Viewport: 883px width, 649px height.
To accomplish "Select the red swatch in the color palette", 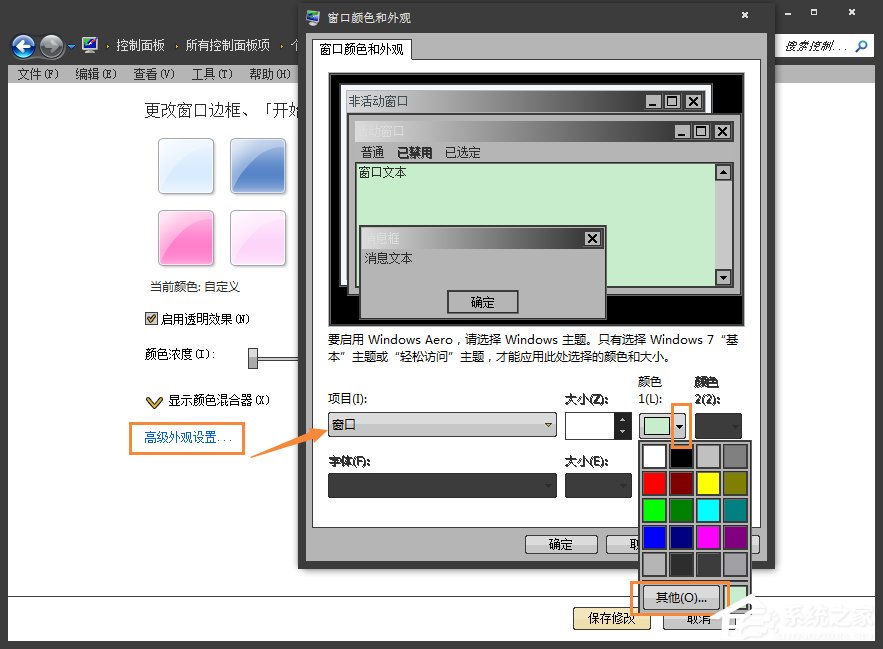I will pyautogui.click(x=655, y=483).
